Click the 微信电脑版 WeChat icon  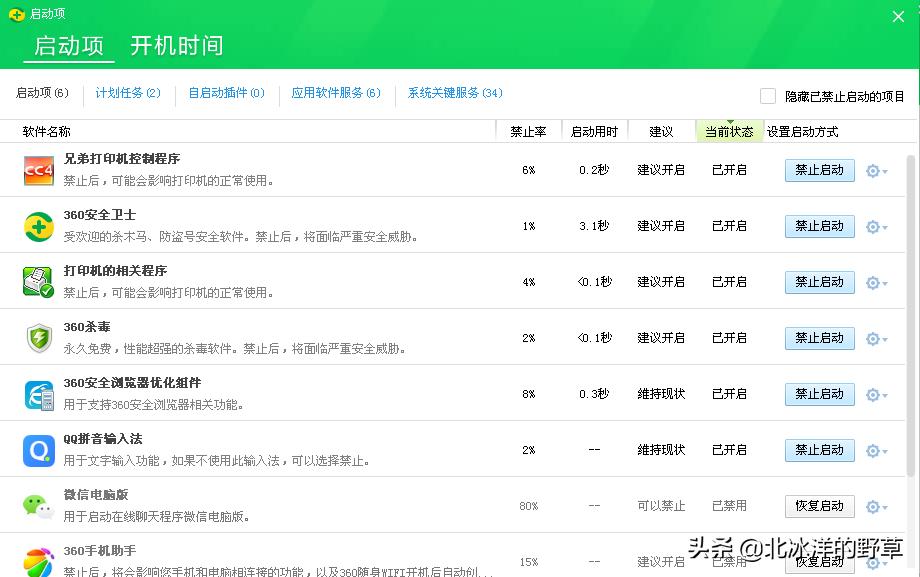37,506
